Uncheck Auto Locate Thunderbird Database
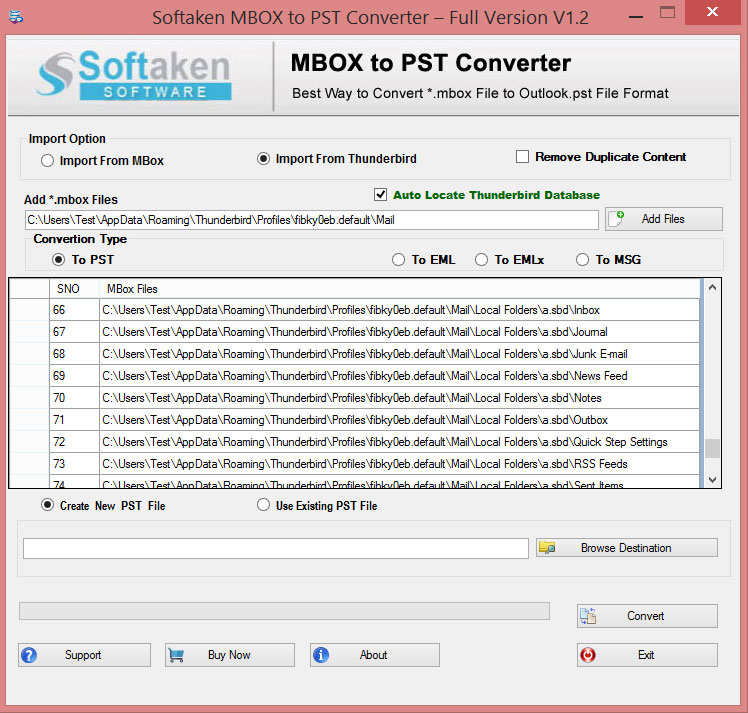This screenshot has height=713, width=748. coord(380,195)
